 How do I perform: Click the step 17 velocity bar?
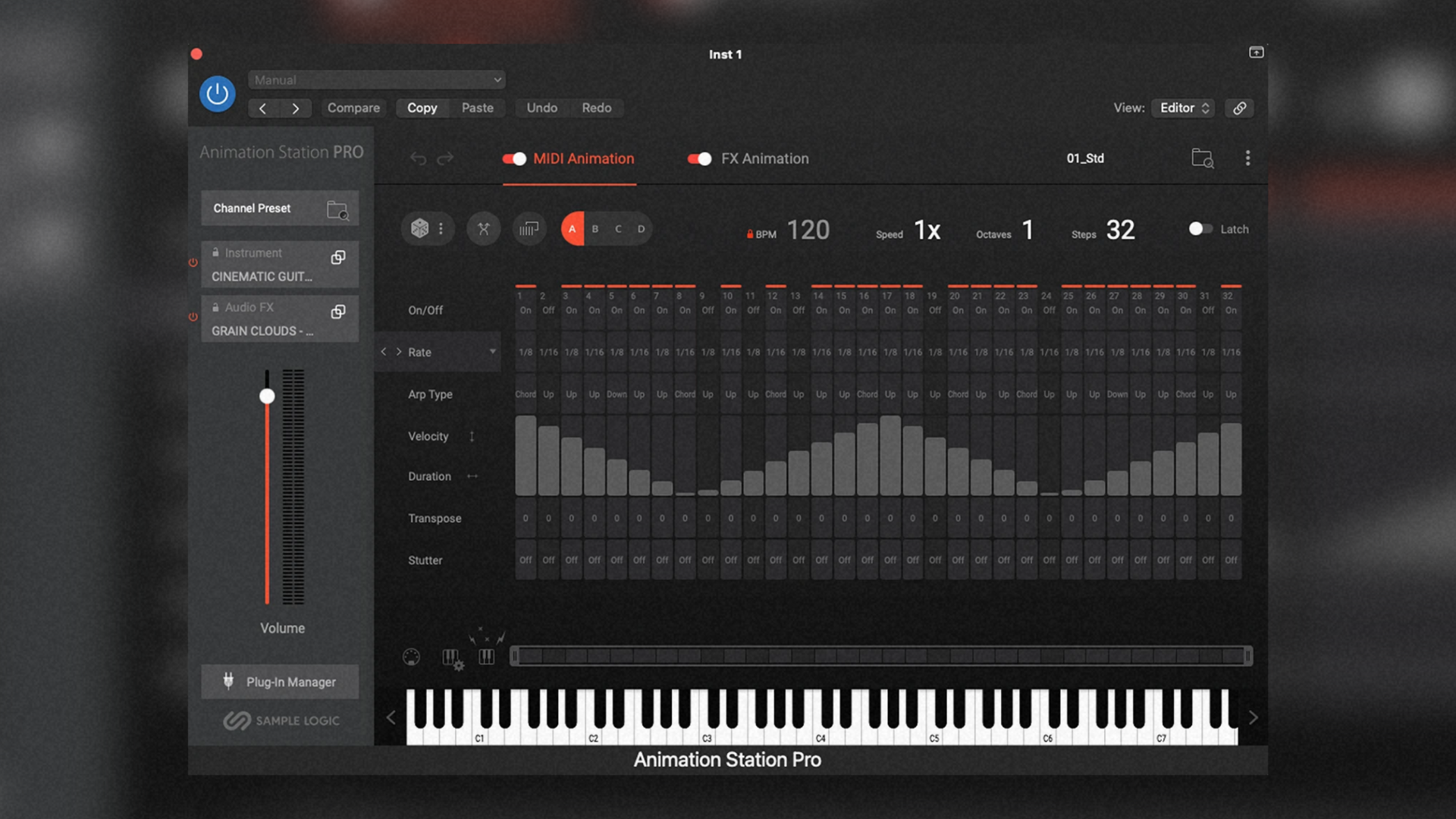[890, 455]
